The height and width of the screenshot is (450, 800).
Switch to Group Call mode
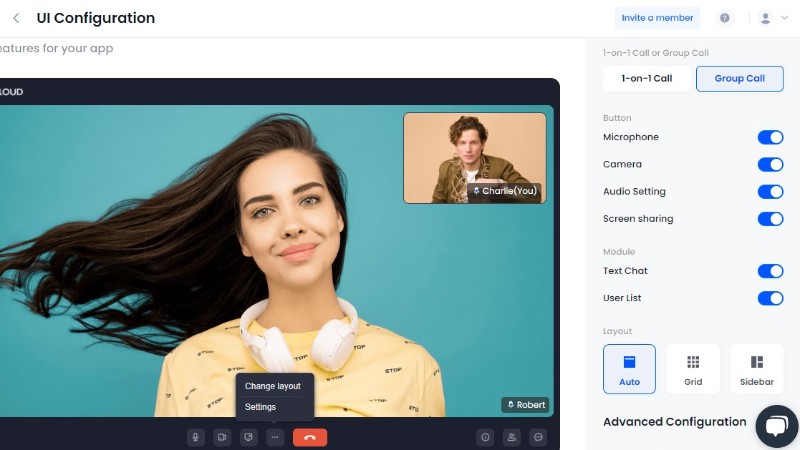[739, 79]
